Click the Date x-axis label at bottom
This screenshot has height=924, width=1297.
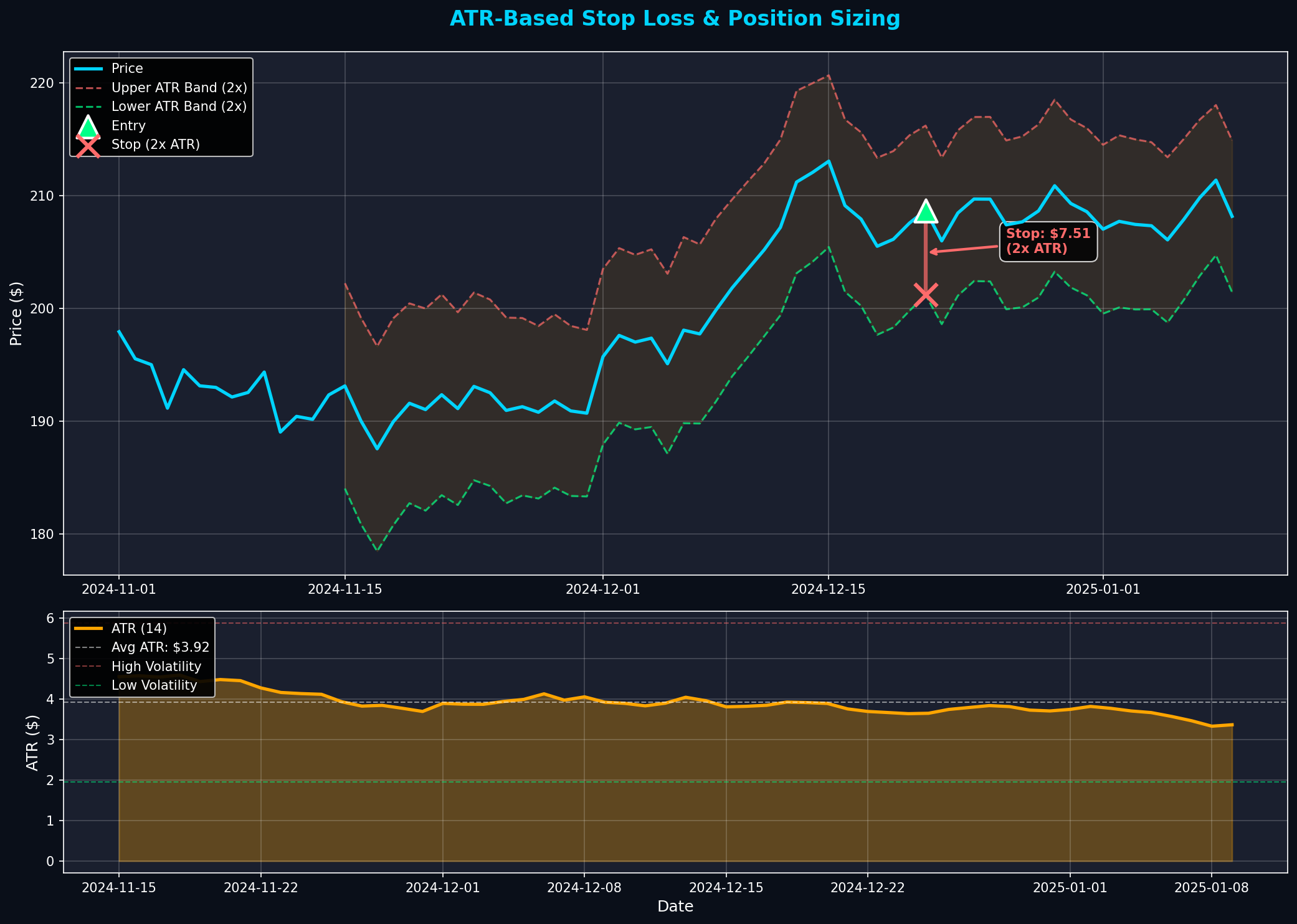[x=675, y=907]
